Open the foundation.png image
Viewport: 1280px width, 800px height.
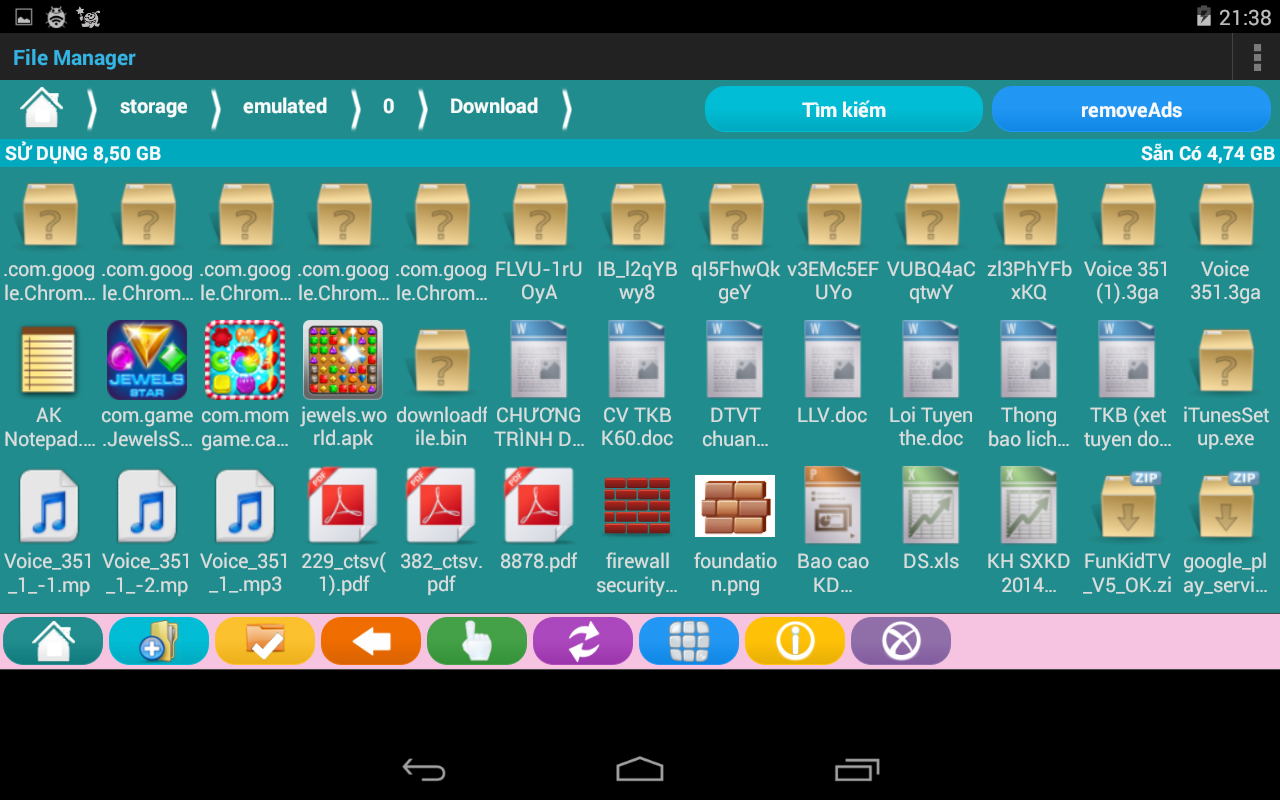735,533
